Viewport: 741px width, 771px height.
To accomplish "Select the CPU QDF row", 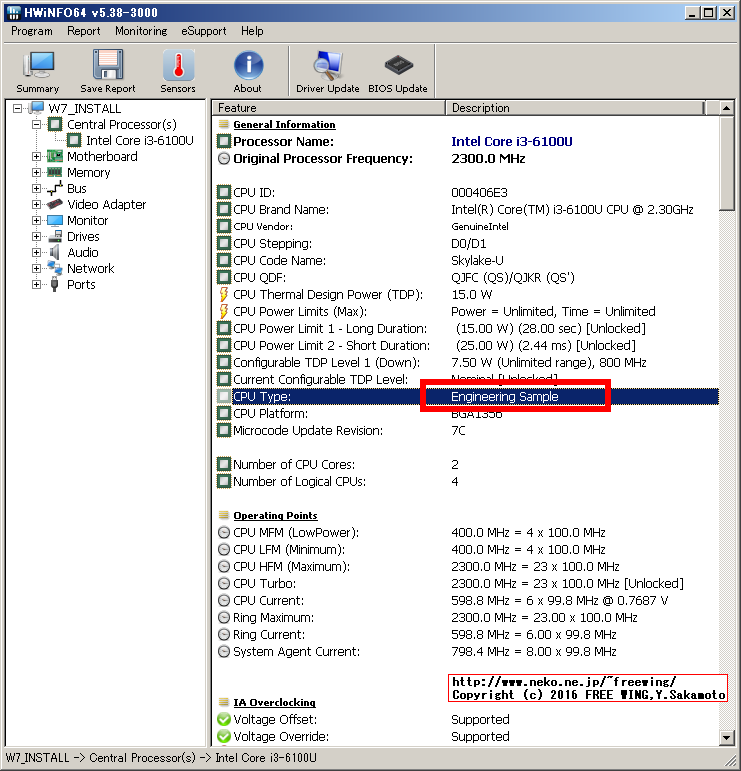I will click(468, 277).
